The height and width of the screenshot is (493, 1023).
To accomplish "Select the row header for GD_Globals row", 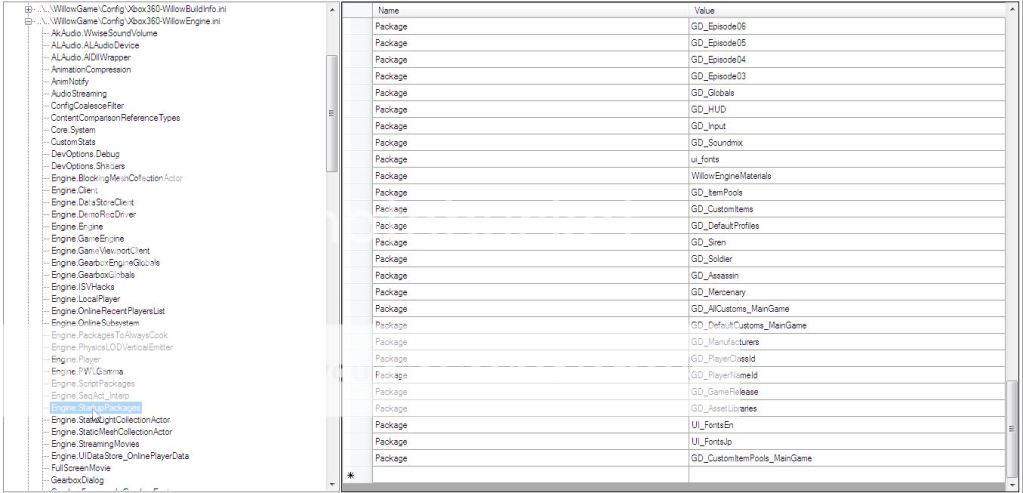I will point(356,93).
